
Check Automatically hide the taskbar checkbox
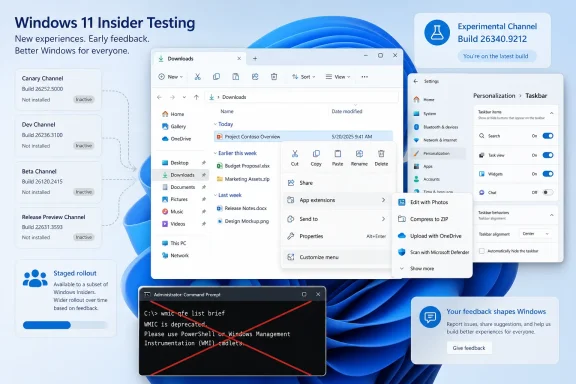pos(482,251)
